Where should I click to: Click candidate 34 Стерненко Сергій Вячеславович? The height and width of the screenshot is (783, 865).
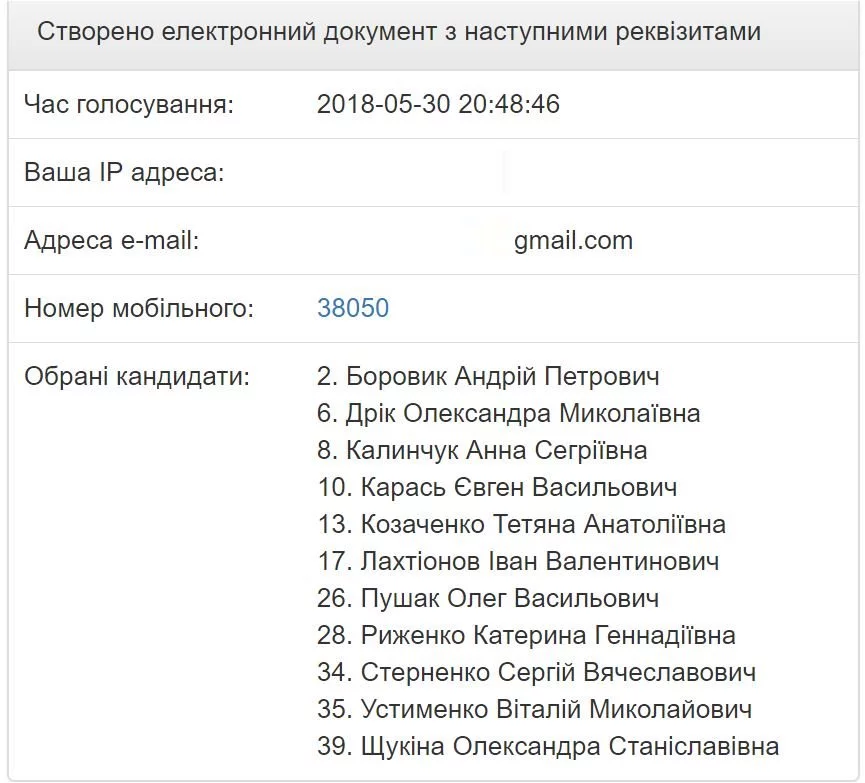tap(536, 672)
